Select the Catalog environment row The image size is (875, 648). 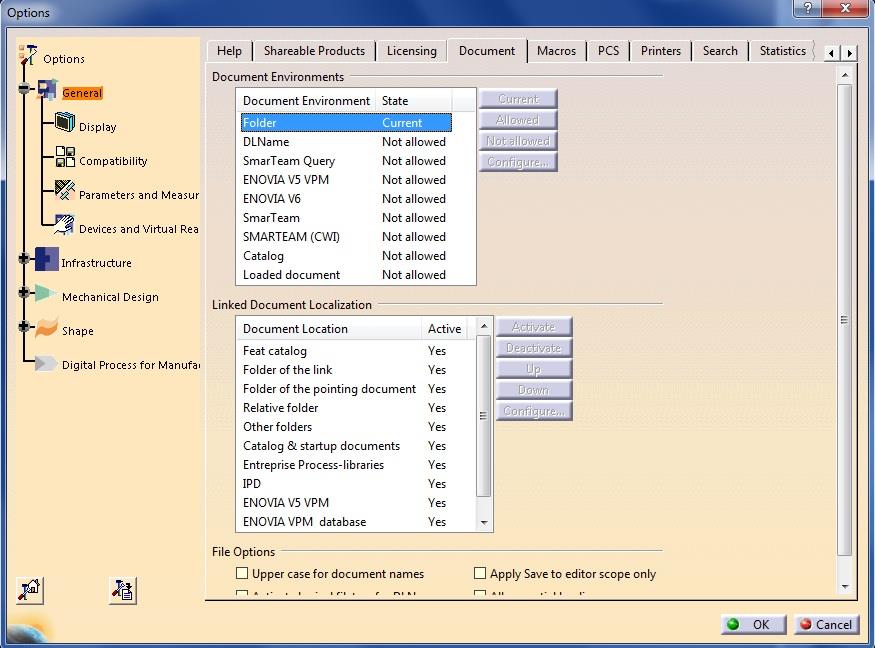pyautogui.click(x=346, y=256)
